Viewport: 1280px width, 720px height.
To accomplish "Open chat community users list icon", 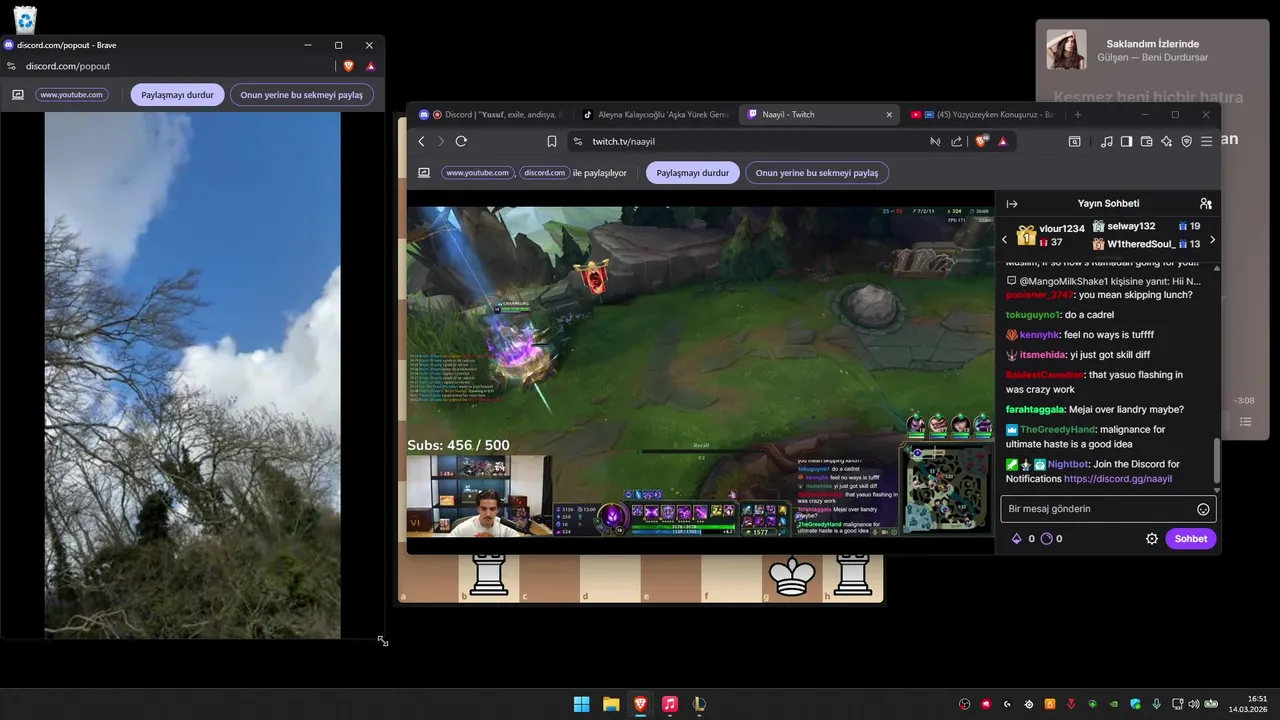I will (1205, 204).
